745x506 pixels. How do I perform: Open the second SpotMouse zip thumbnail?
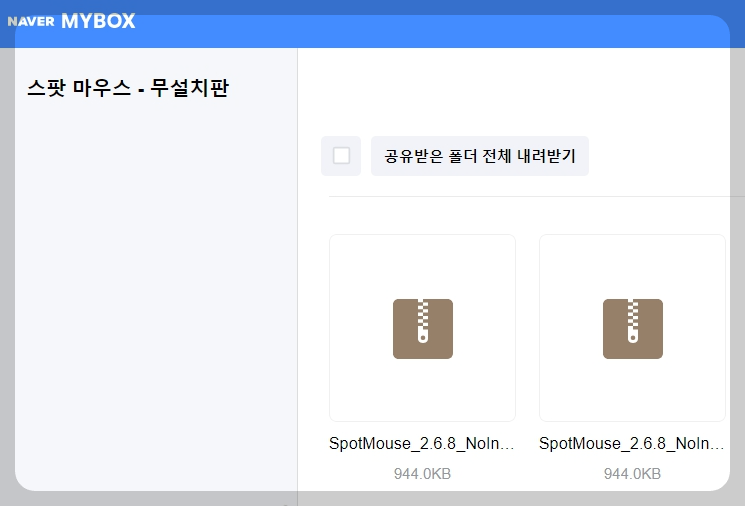tap(632, 328)
